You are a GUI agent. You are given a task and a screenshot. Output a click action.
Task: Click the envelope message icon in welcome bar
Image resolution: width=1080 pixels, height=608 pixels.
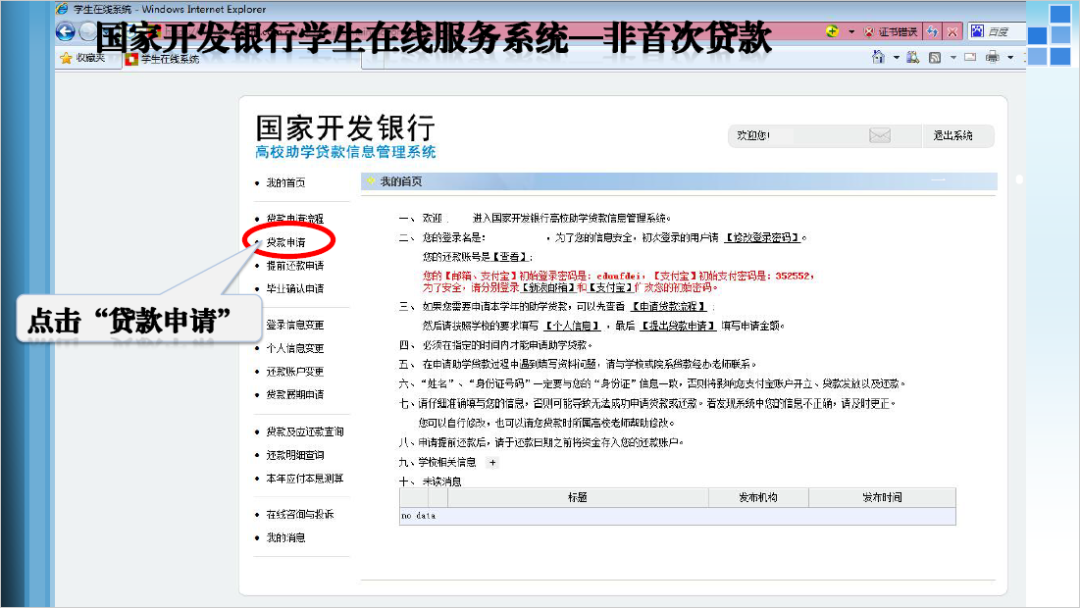click(x=880, y=136)
